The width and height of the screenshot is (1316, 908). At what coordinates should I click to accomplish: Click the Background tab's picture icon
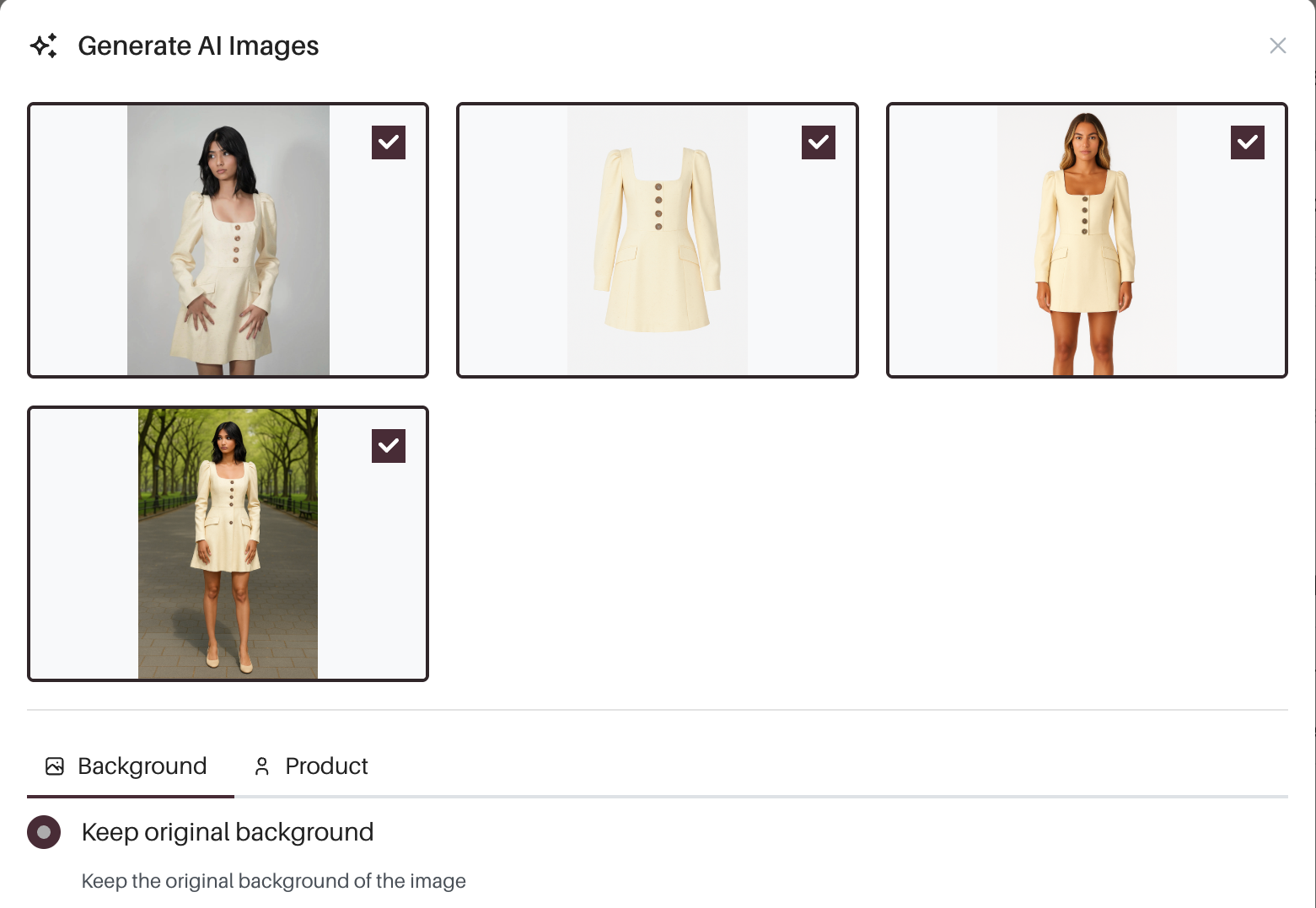55,766
